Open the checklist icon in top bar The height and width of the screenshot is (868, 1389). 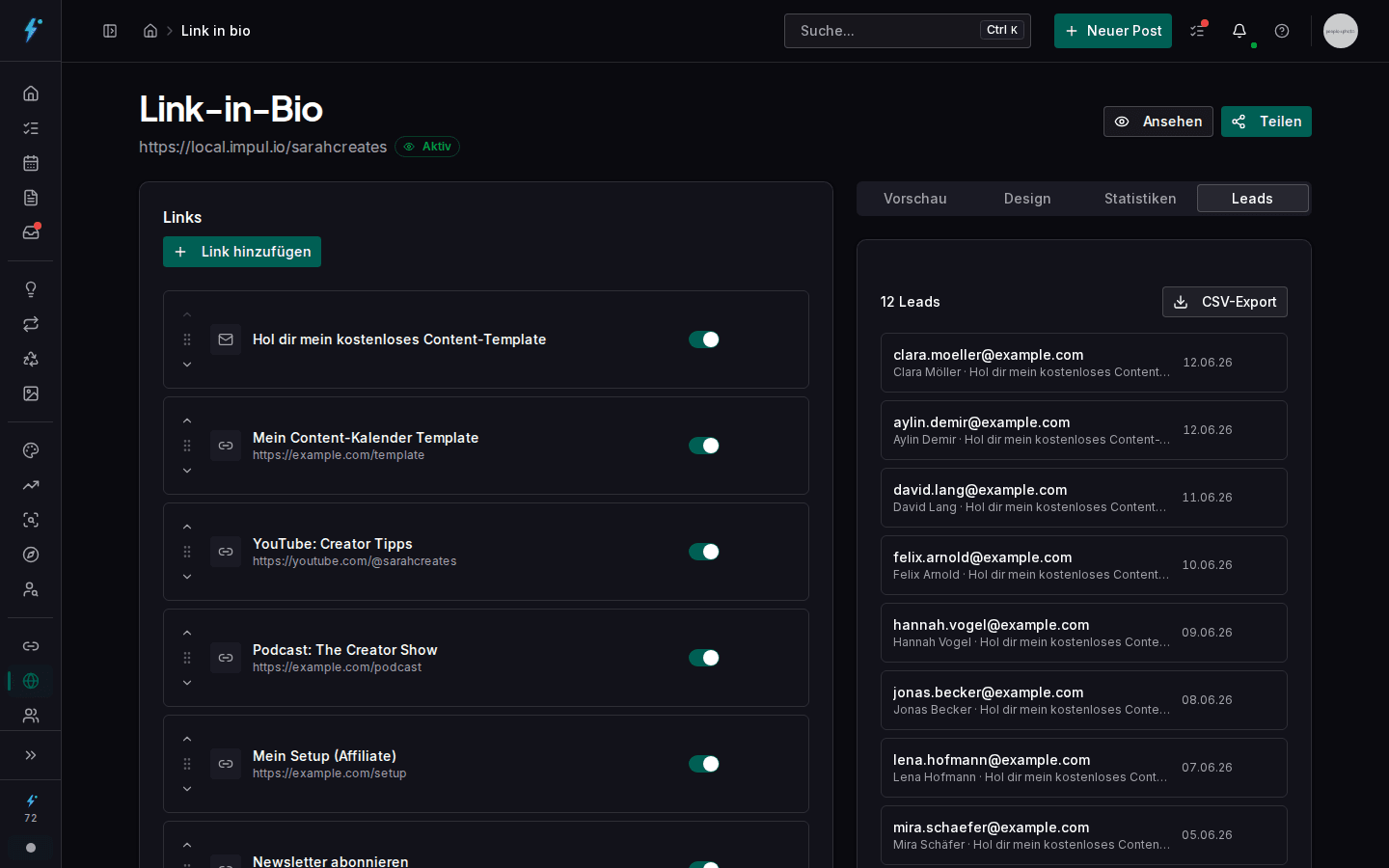pyautogui.click(x=1197, y=31)
